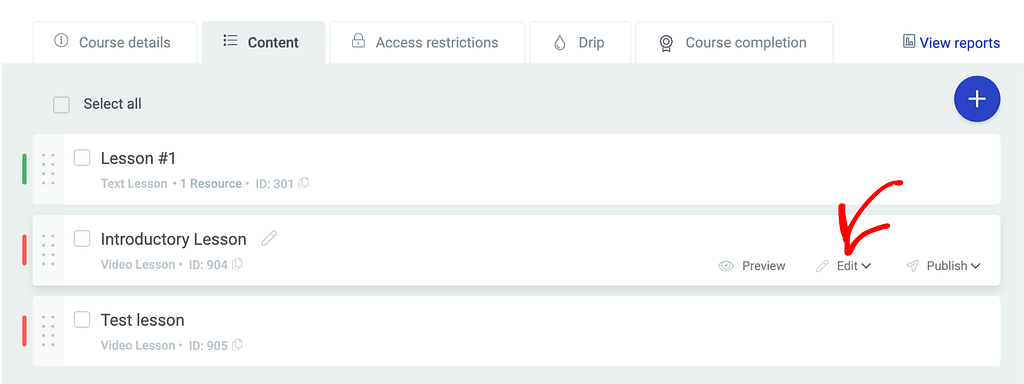Copy ID 301 using the copy icon
1024x384 pixels.
point(304,184)
